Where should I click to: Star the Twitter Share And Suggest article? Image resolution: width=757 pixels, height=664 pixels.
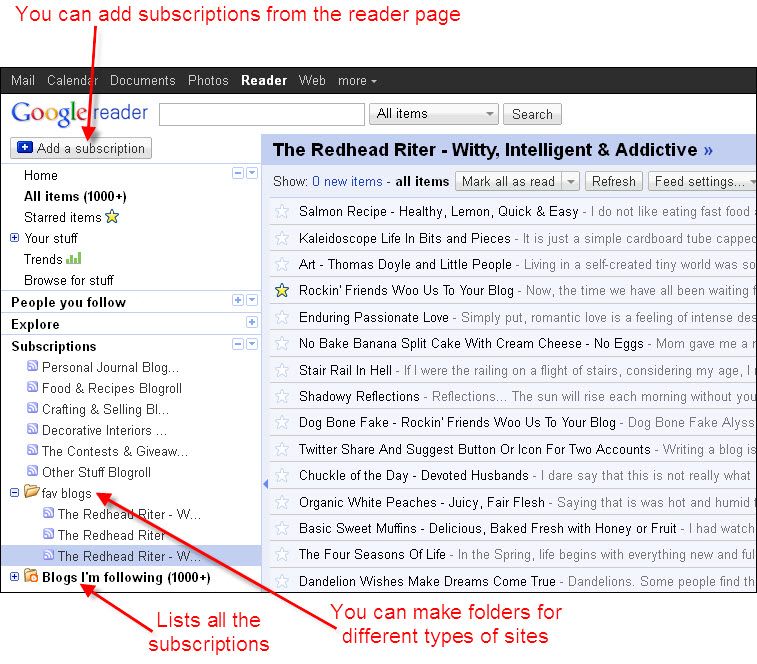pyautogui.click(x=281, y=449)
